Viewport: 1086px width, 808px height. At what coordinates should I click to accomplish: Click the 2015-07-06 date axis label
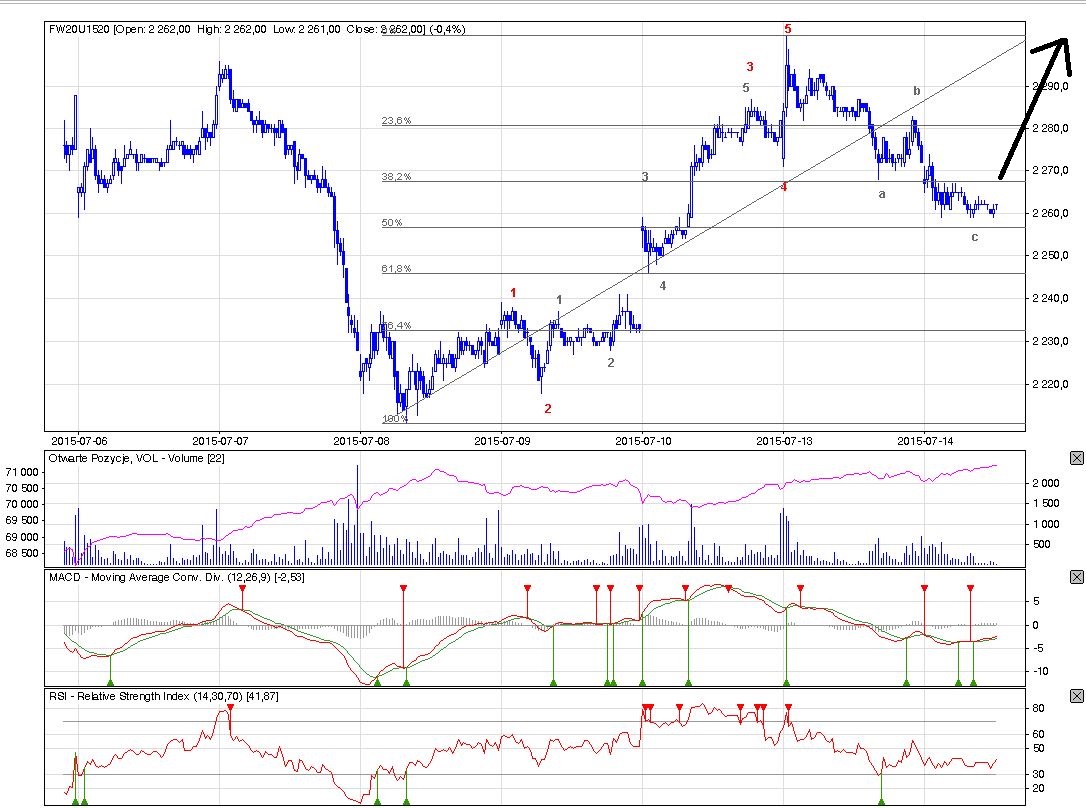(x=79, y=440)
